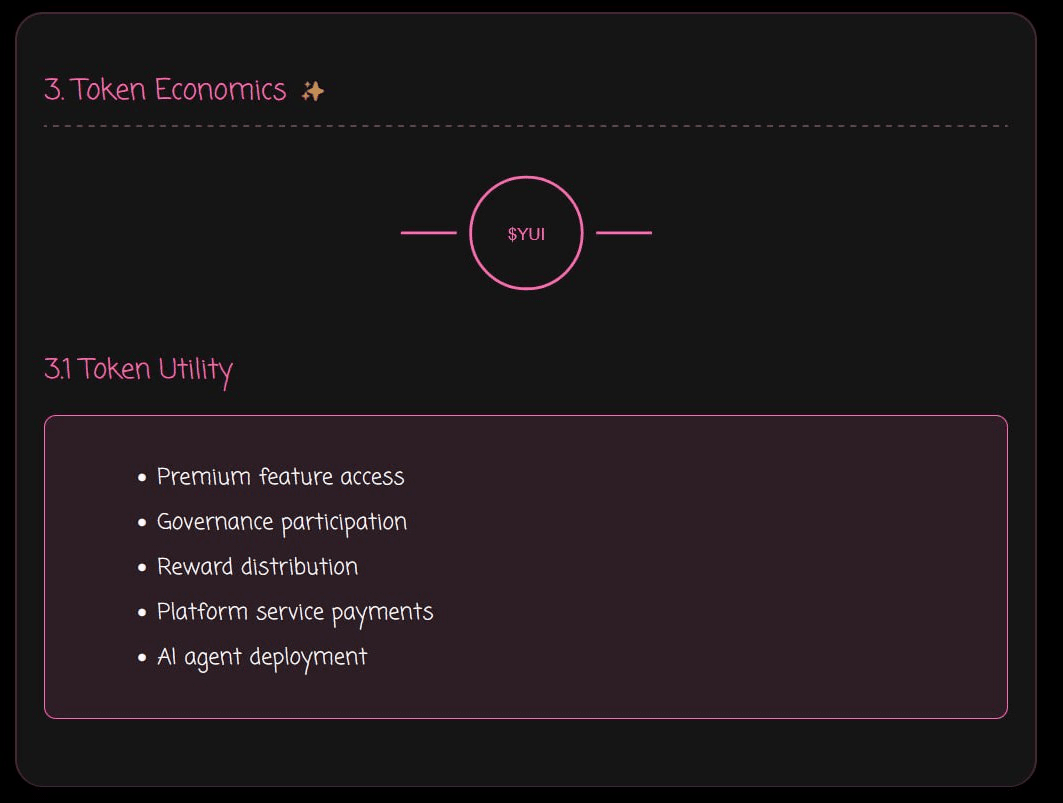
Task: Select the 'AI agent deployment' text
Action: tap(262, 657)
